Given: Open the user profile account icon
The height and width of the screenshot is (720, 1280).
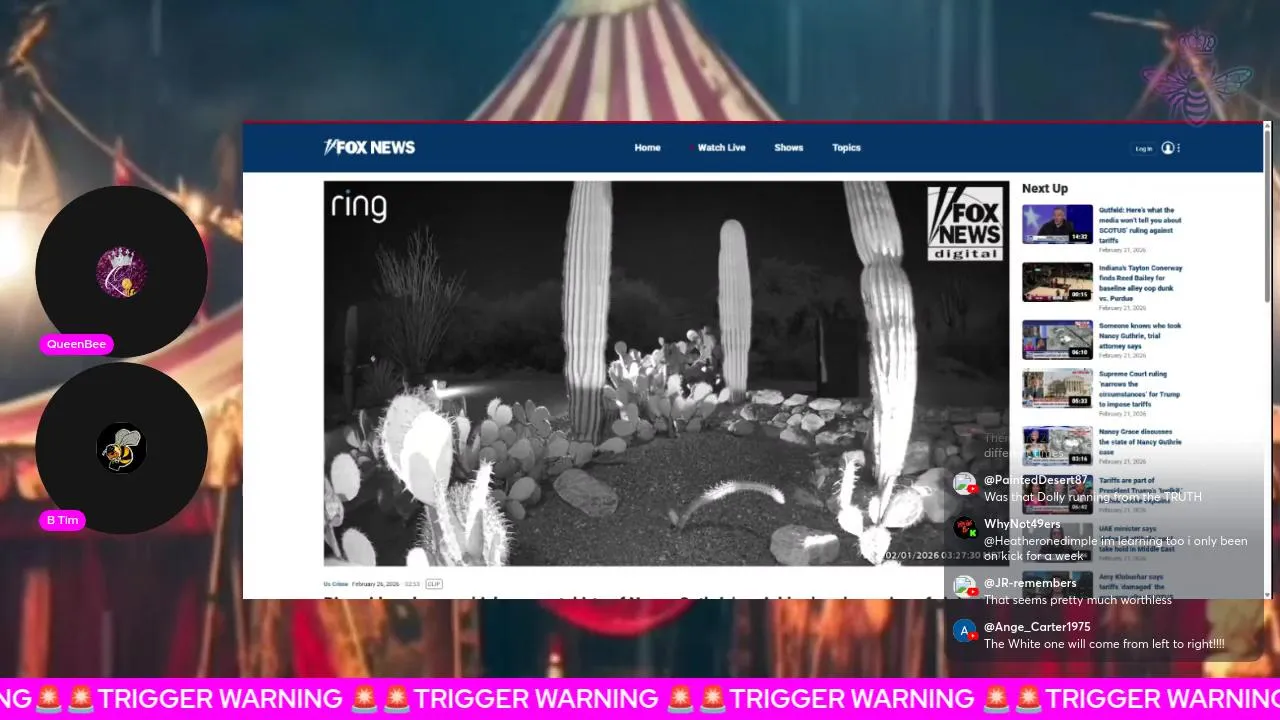Looking at the screenshot, I should (1167, 148).
